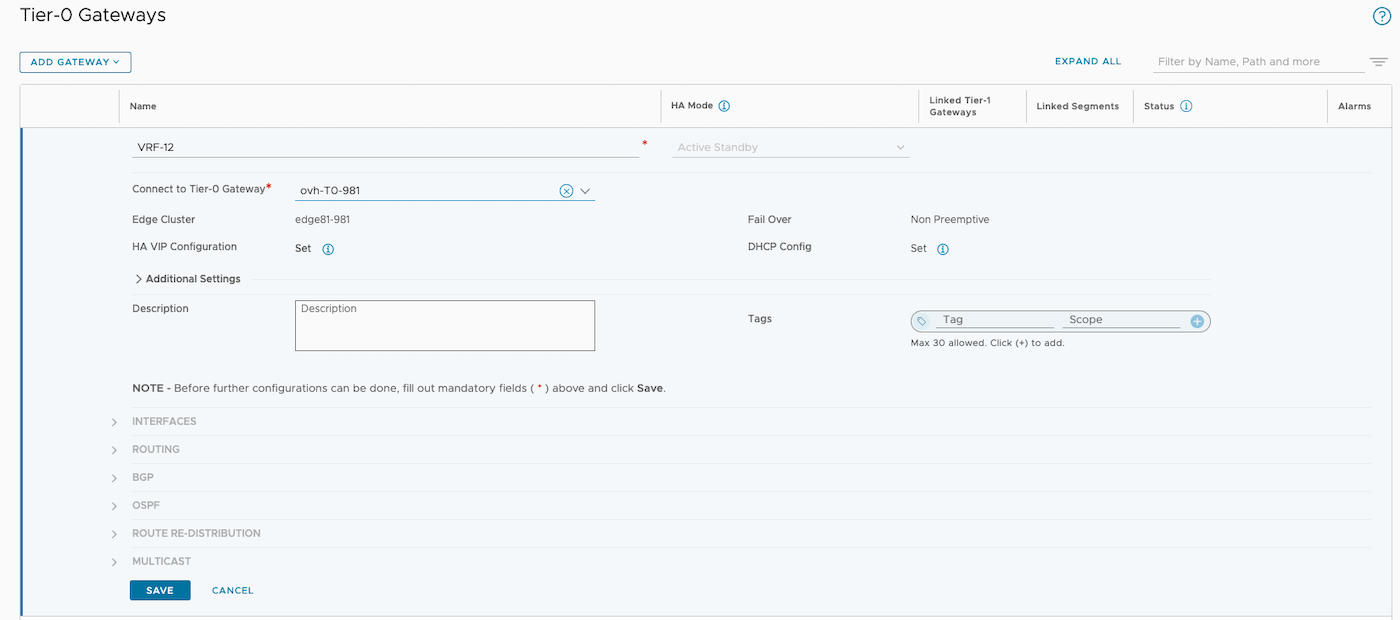Click the Description text area
Viewport: 1400px width, 620px height.
pos(445,326)
